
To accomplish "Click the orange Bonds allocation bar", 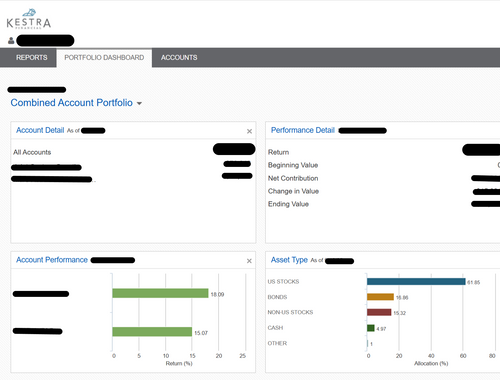I will [380, 297].
